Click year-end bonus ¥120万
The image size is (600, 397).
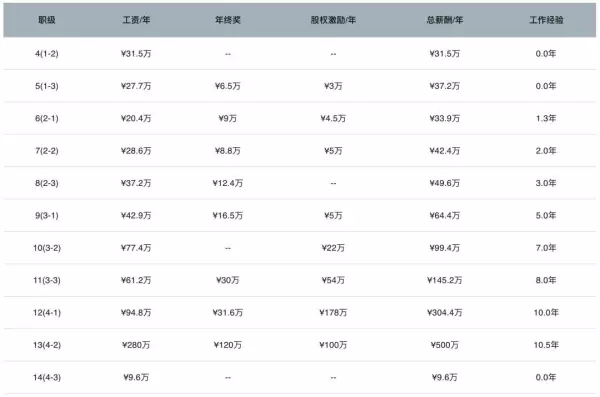tap(228, 345)
